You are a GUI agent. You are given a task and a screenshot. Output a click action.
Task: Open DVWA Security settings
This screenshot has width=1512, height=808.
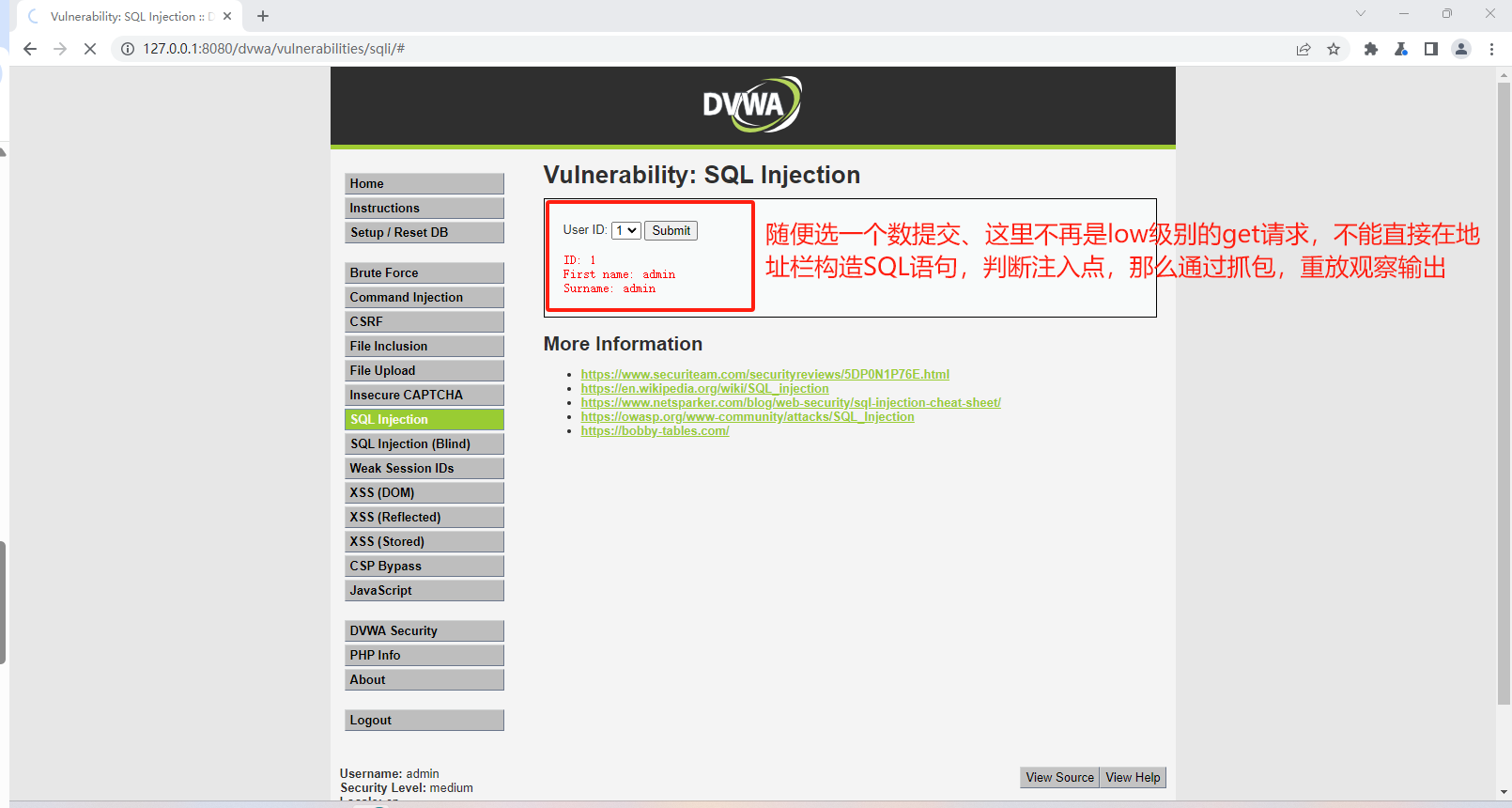tap(424, 630)
